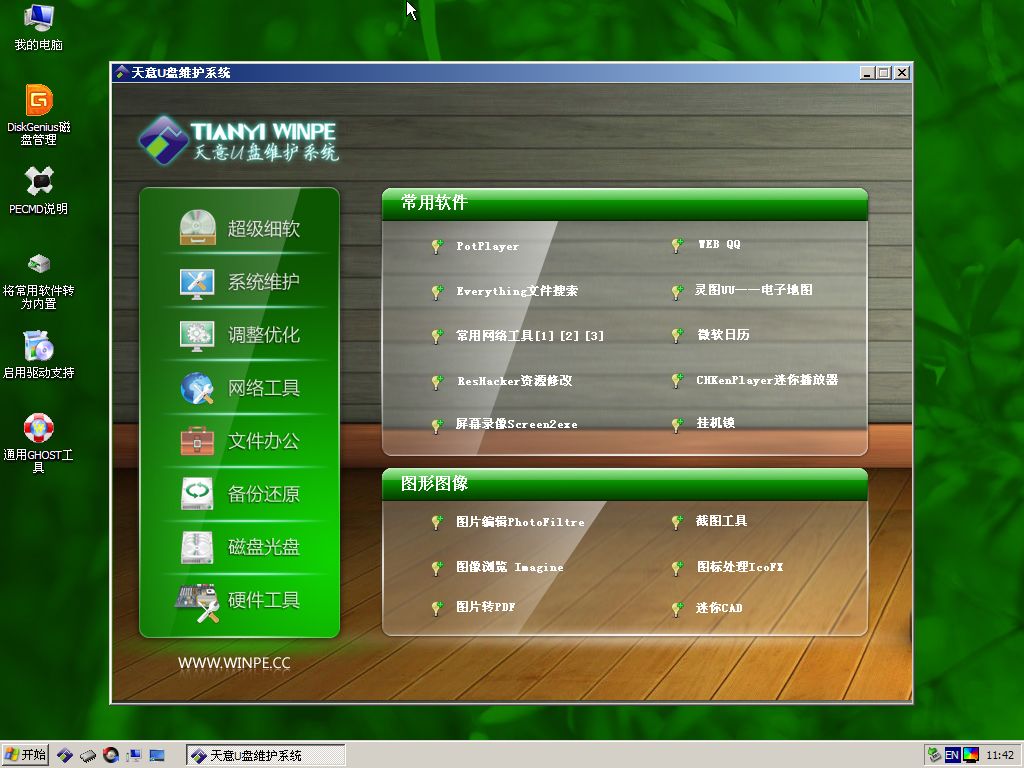Launch PotPlayer

487,246
